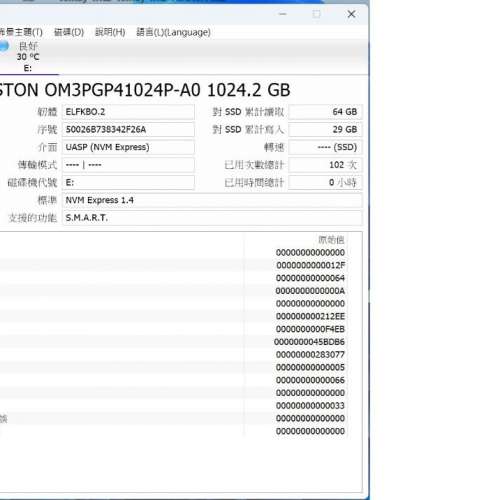This screenshot has height=500, width=500.
Task: Click the standard field NVM Express 1.4
Action: [212, 200]
